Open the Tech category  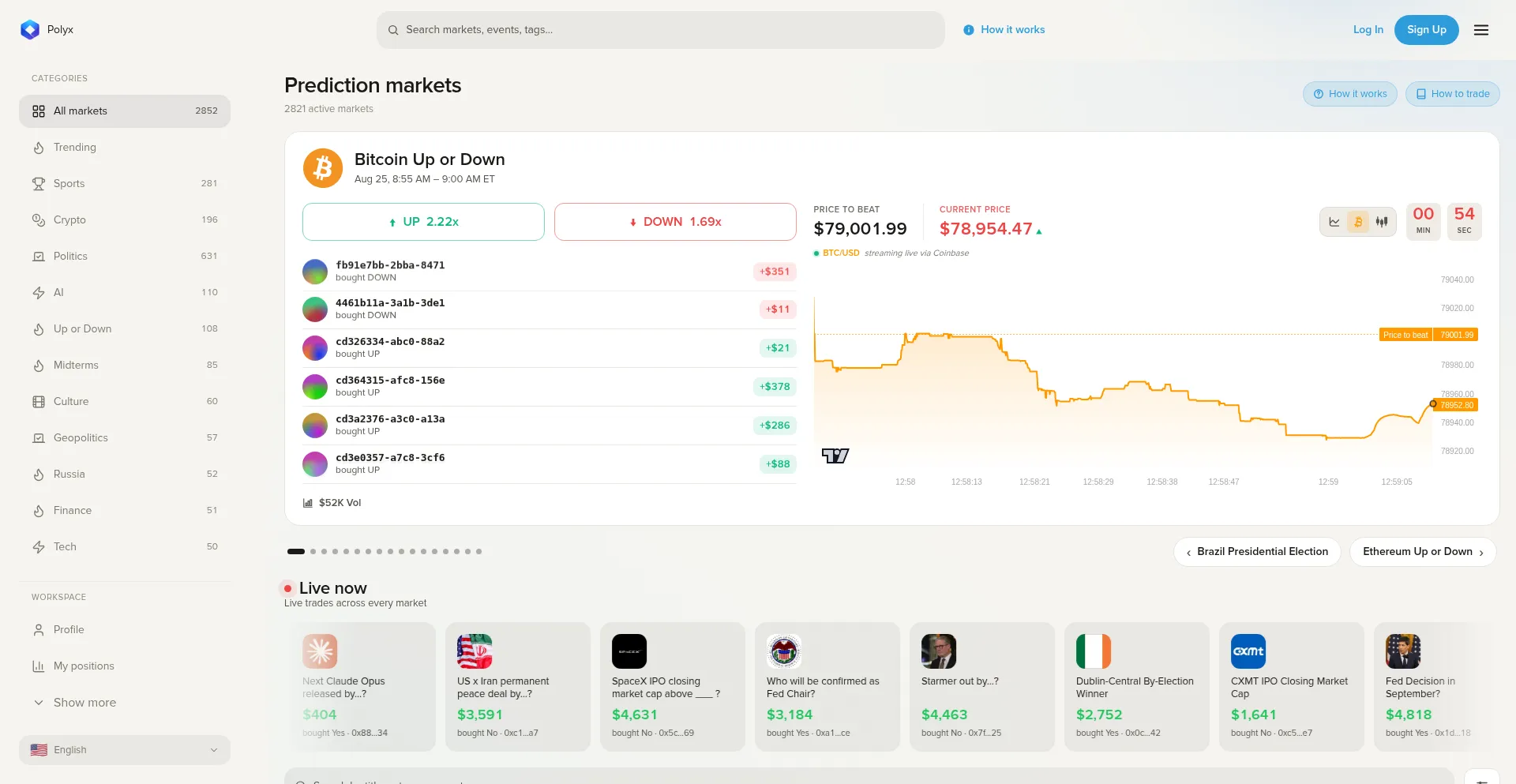(125, 547)
